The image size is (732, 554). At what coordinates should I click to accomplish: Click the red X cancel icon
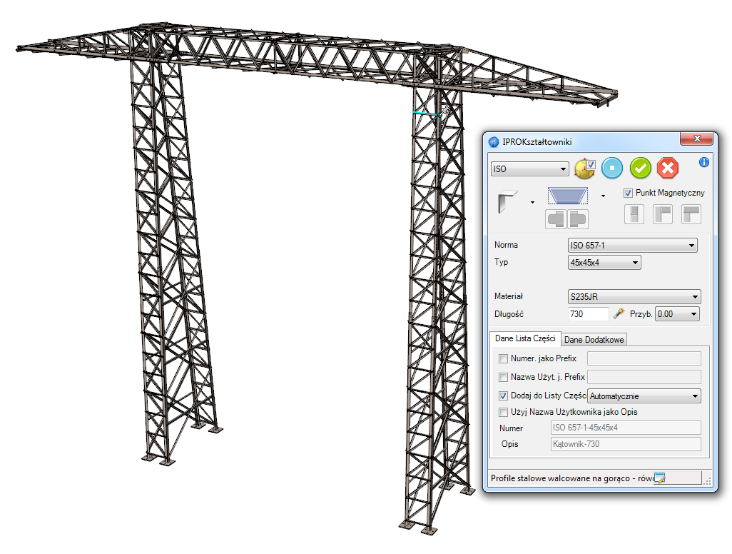(667, 169)
